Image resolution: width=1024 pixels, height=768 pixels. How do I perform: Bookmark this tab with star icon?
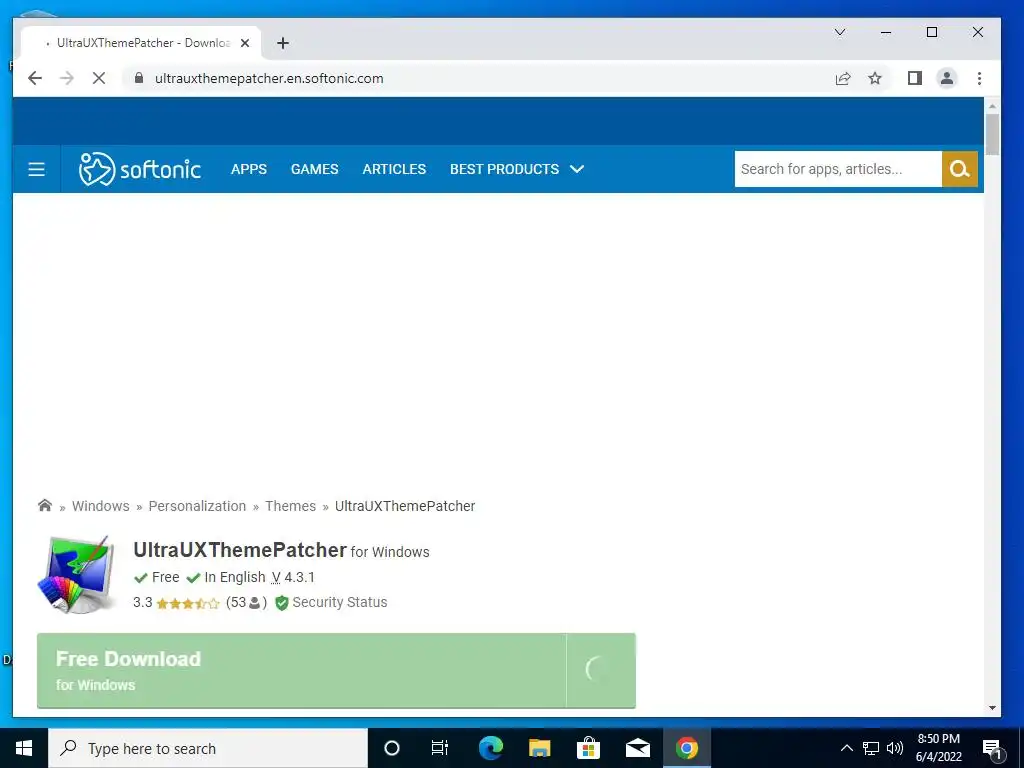tap(875, 78)
